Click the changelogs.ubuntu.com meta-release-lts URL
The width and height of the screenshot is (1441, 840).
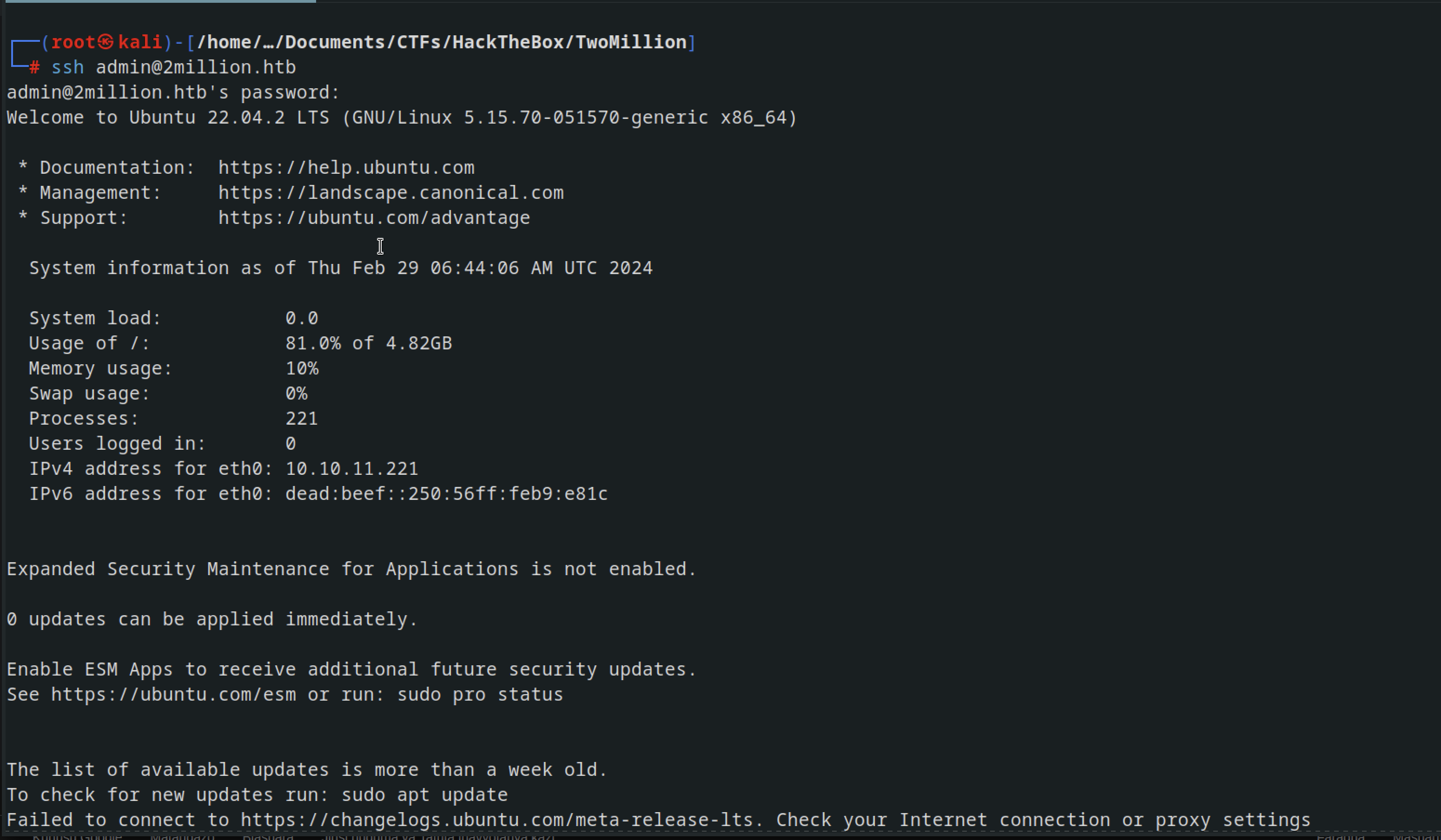(496, 820)
